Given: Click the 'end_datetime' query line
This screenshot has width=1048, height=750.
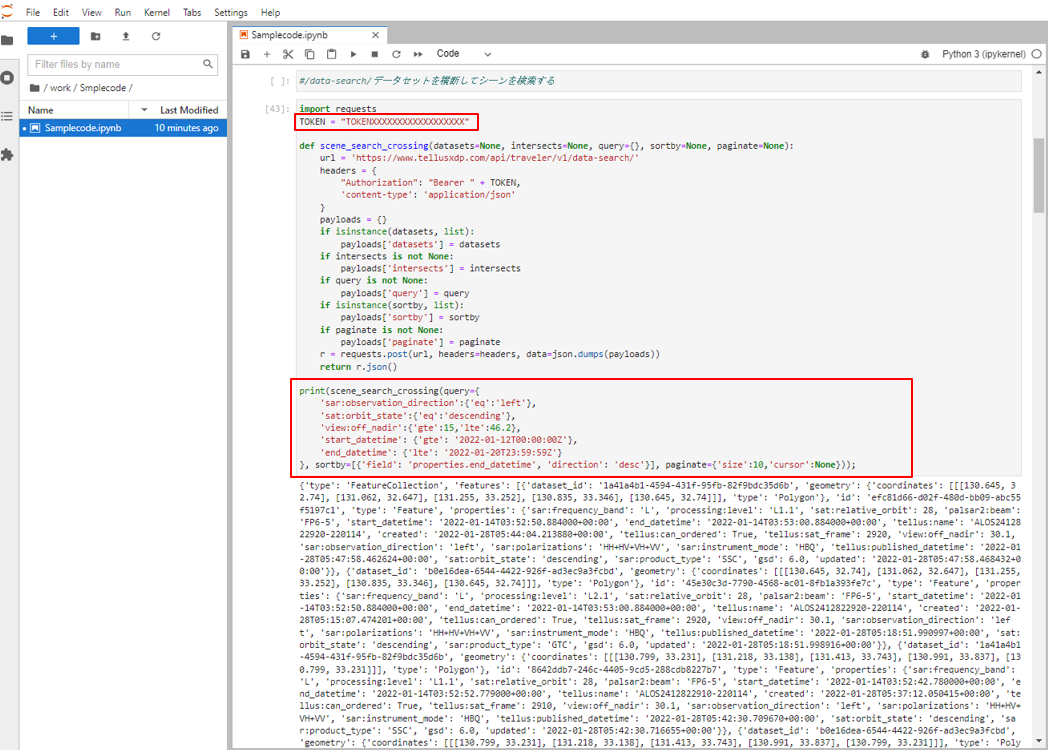Looking at the screenshot, I should coord(441,453).
